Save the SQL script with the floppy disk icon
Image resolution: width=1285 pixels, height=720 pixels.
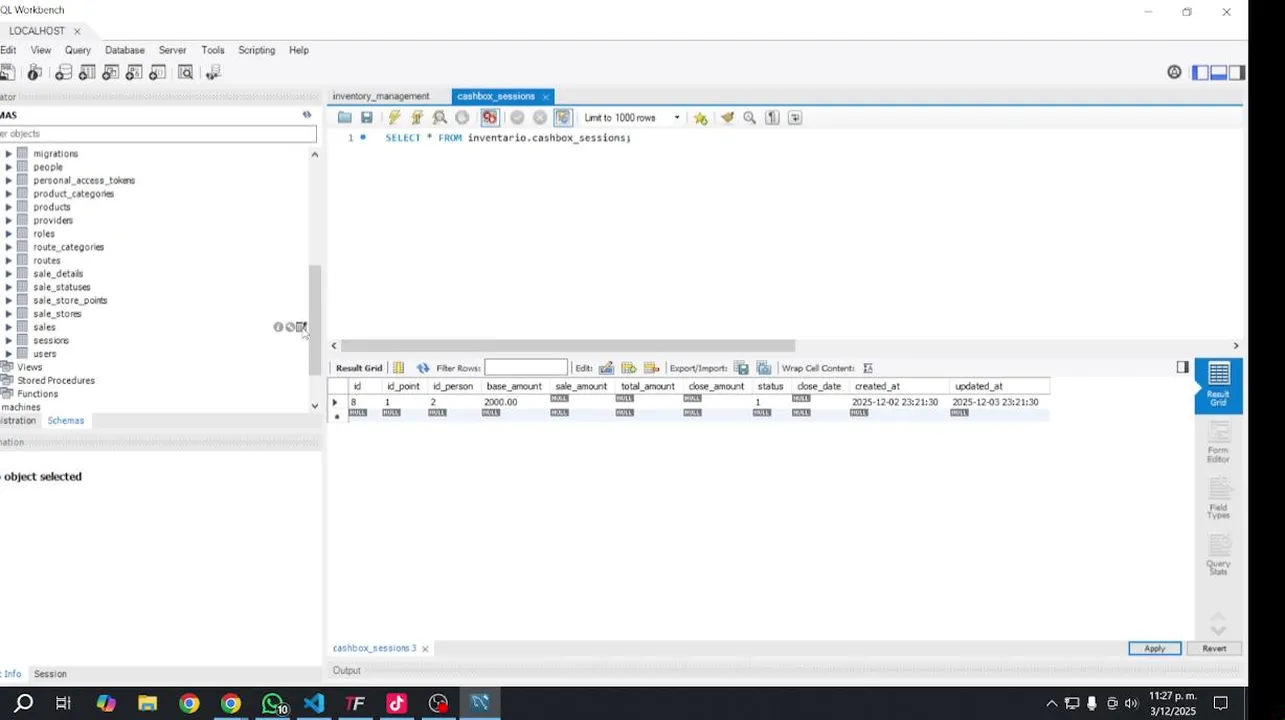click(367, 118)
